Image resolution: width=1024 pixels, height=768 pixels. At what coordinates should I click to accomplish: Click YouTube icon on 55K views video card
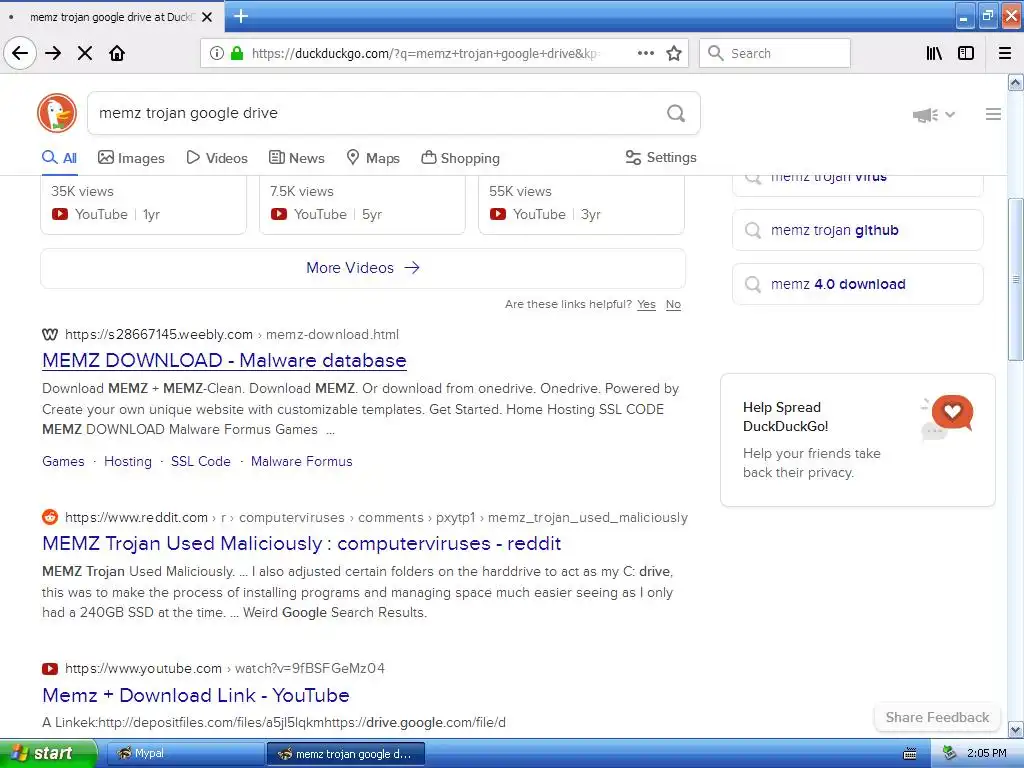498,214
